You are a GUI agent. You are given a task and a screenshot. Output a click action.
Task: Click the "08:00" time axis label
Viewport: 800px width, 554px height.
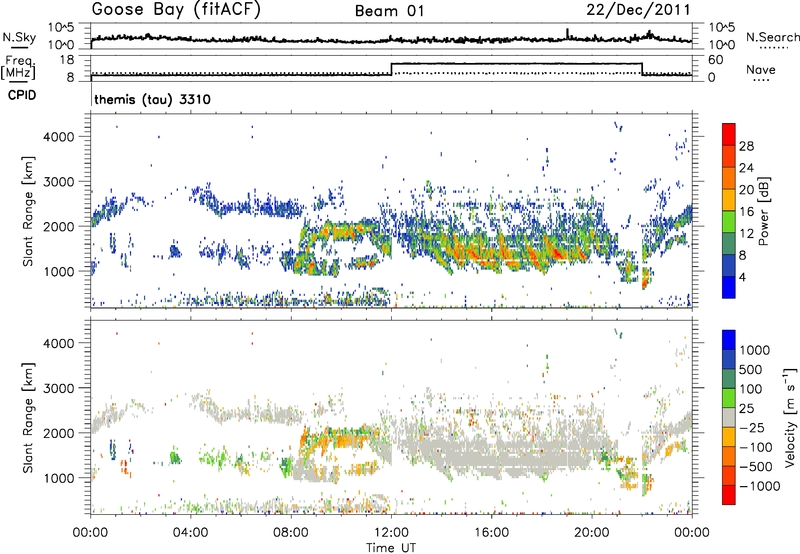click(291, 533)
